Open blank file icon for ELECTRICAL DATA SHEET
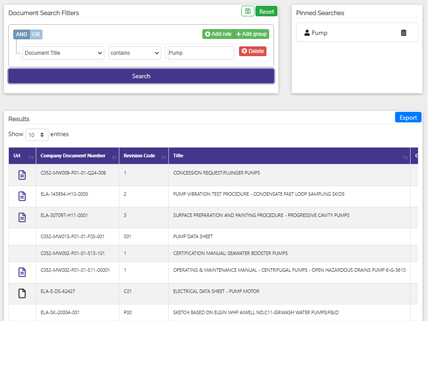This screenshot has height=391, width=428. [x=22, y=293]
